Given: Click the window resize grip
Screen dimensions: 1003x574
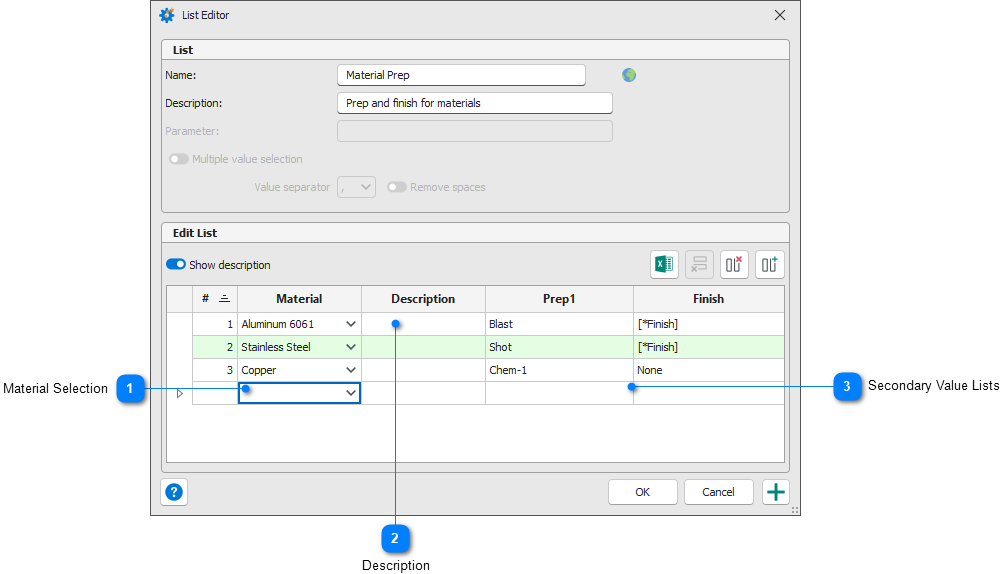Looking at the screenshot, I should 795,510.
